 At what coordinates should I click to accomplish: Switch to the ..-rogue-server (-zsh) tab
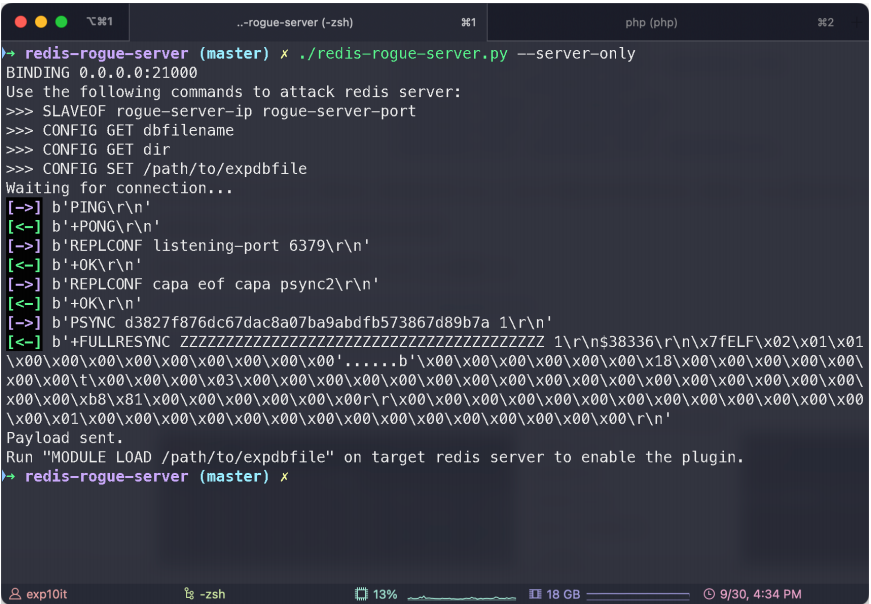pos(308,22)
